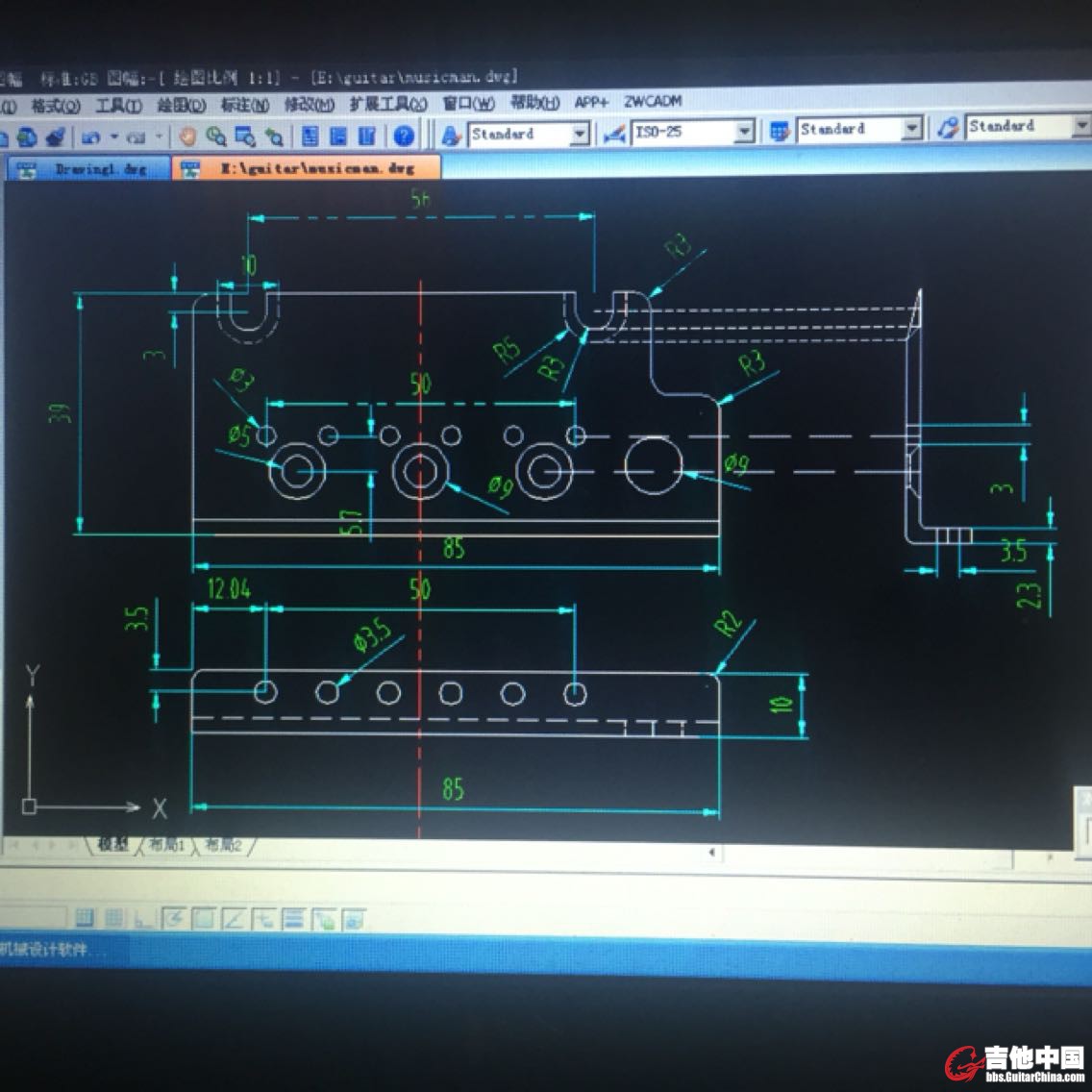Click the undo arrow icon
This screenshot has width=1092, height=1092.
pos(91,137)
